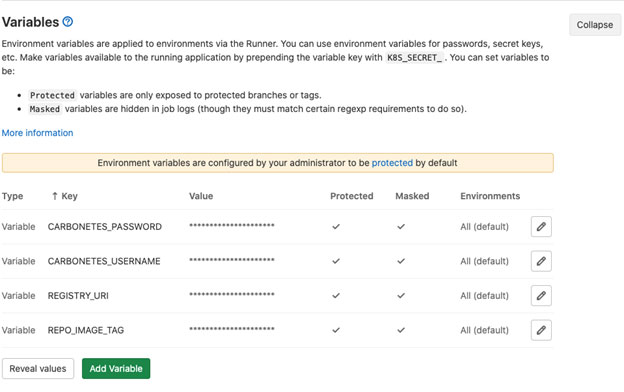
Task: Click All (default) environment for CARBONETES_USERNAME
Action: click(x=484, y=261)
